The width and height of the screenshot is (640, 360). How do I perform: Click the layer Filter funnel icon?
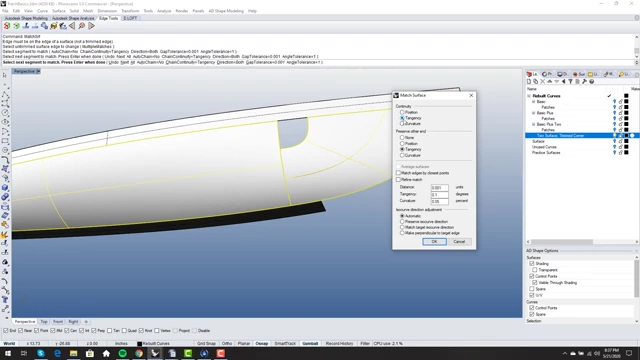571,82
